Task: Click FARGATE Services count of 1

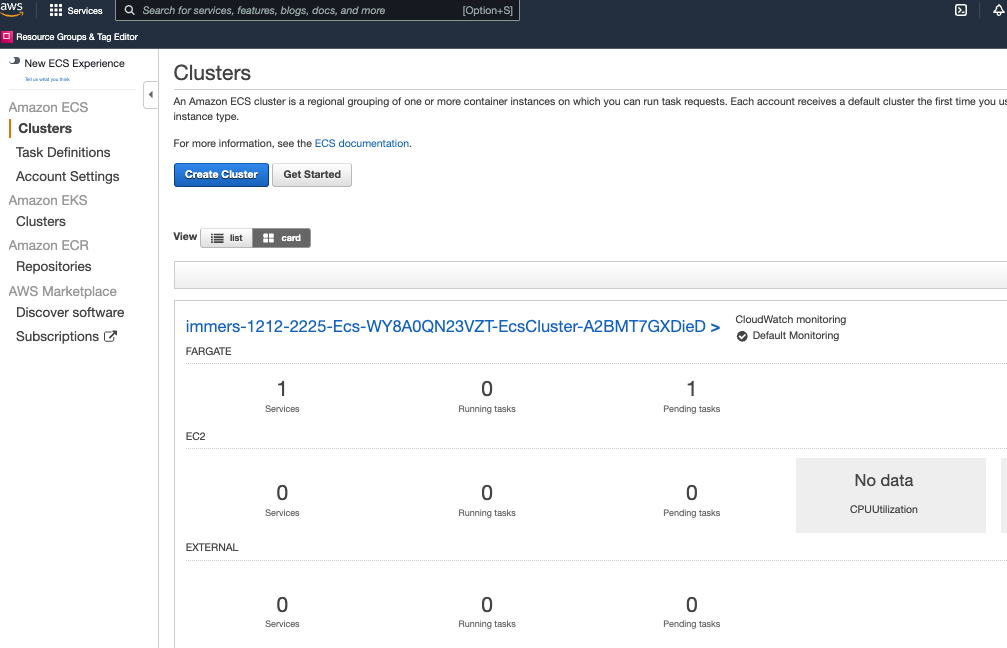Action: 282,389
